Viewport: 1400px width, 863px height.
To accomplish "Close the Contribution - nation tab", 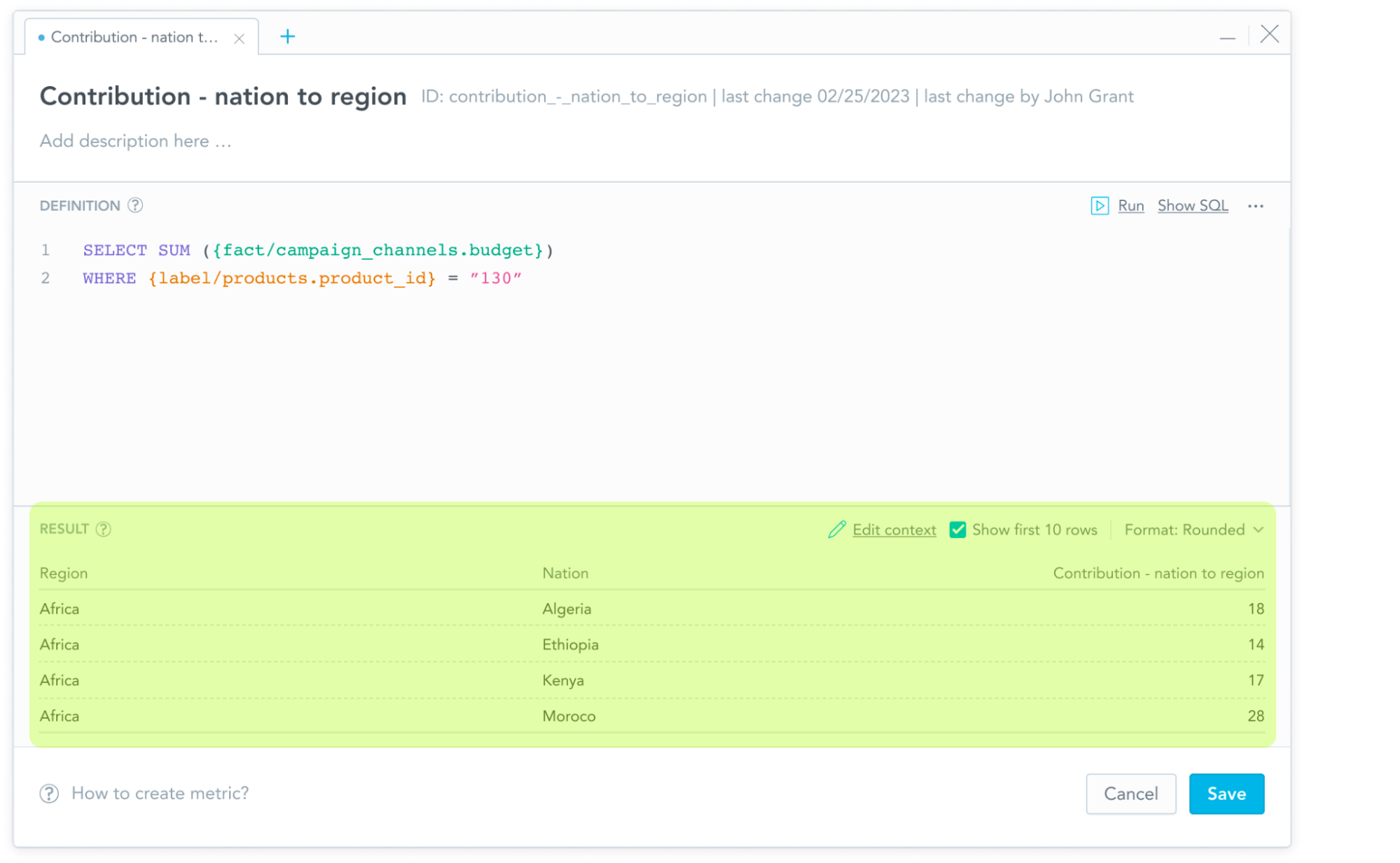I will pos(240,39).
